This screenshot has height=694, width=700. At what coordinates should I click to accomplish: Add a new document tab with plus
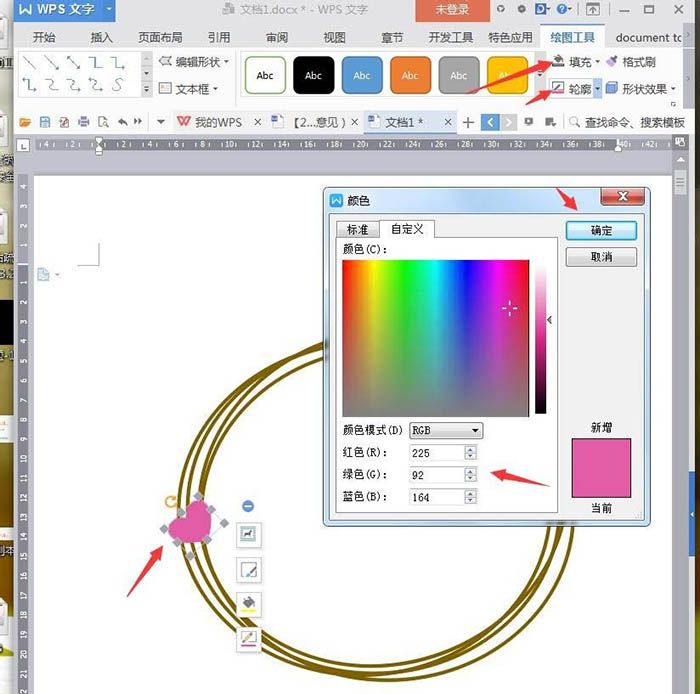coord(468,122)
